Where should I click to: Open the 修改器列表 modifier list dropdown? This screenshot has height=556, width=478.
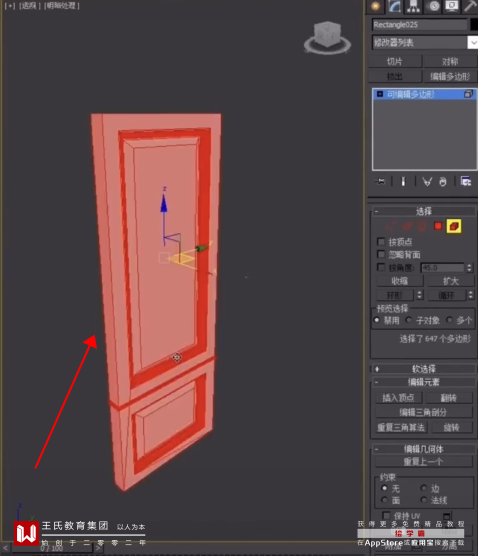coord(425,43)
